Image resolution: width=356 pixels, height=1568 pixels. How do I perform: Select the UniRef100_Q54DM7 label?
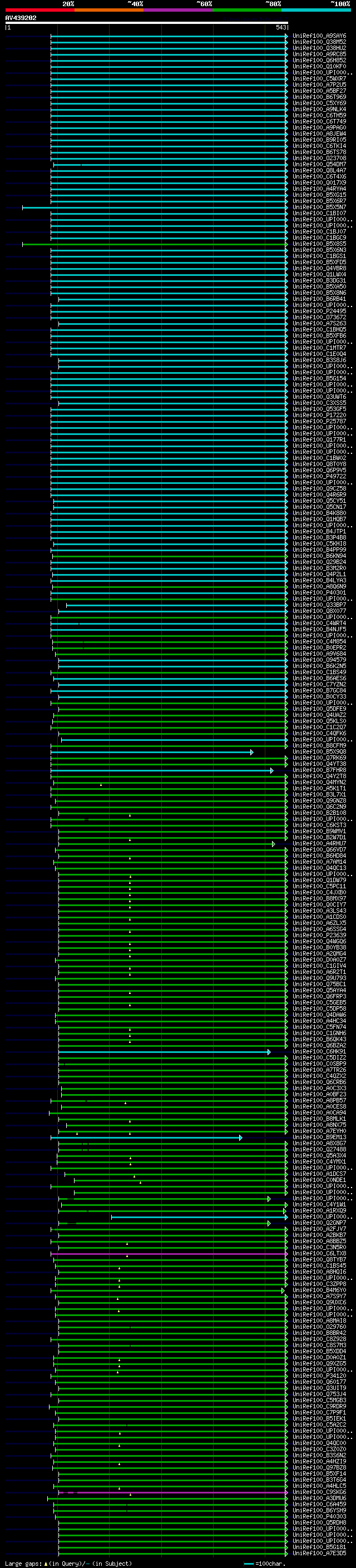pyautogui.click(x=319, y=164)
